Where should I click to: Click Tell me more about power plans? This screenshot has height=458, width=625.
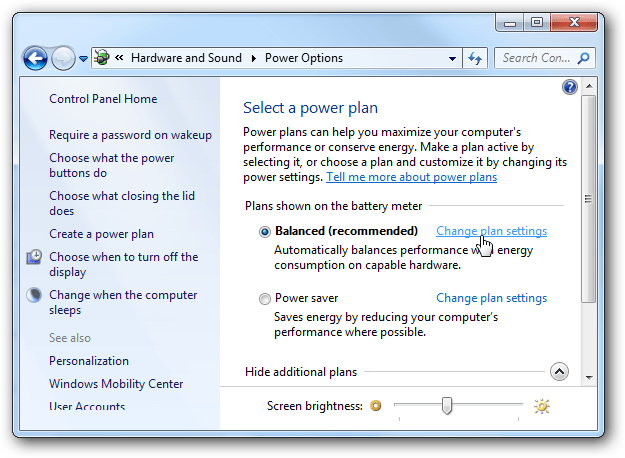411,177
